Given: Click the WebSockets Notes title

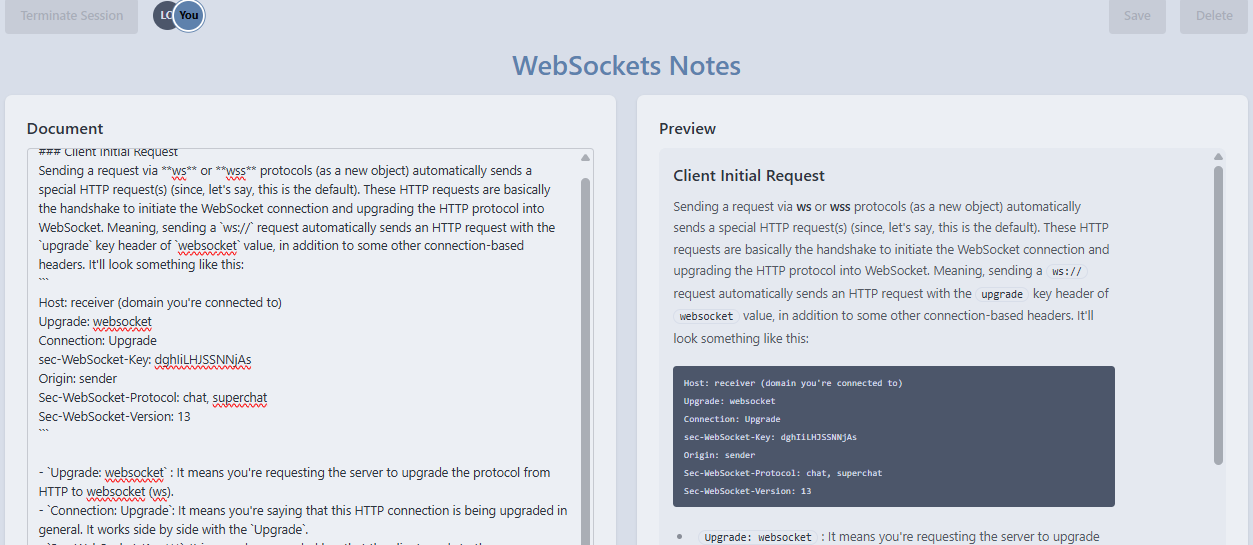Looking at the screenshot, I should [626, 66].
